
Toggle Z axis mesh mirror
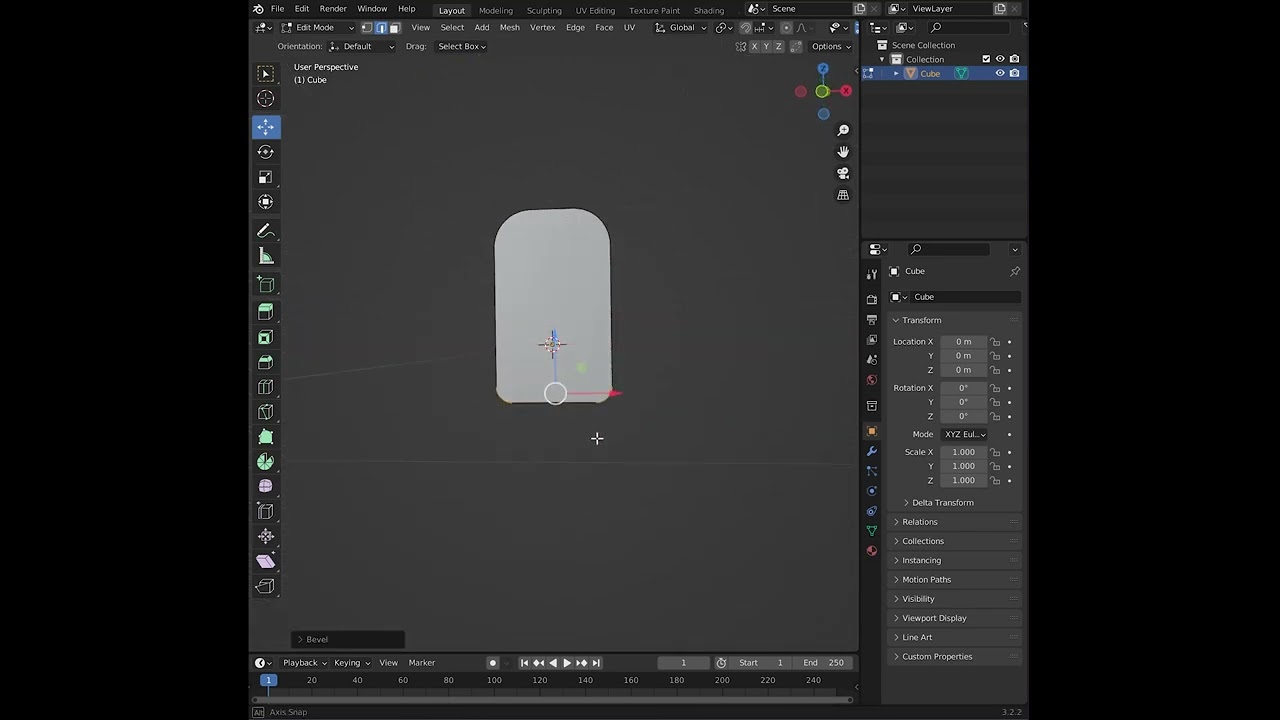(778, 46)
